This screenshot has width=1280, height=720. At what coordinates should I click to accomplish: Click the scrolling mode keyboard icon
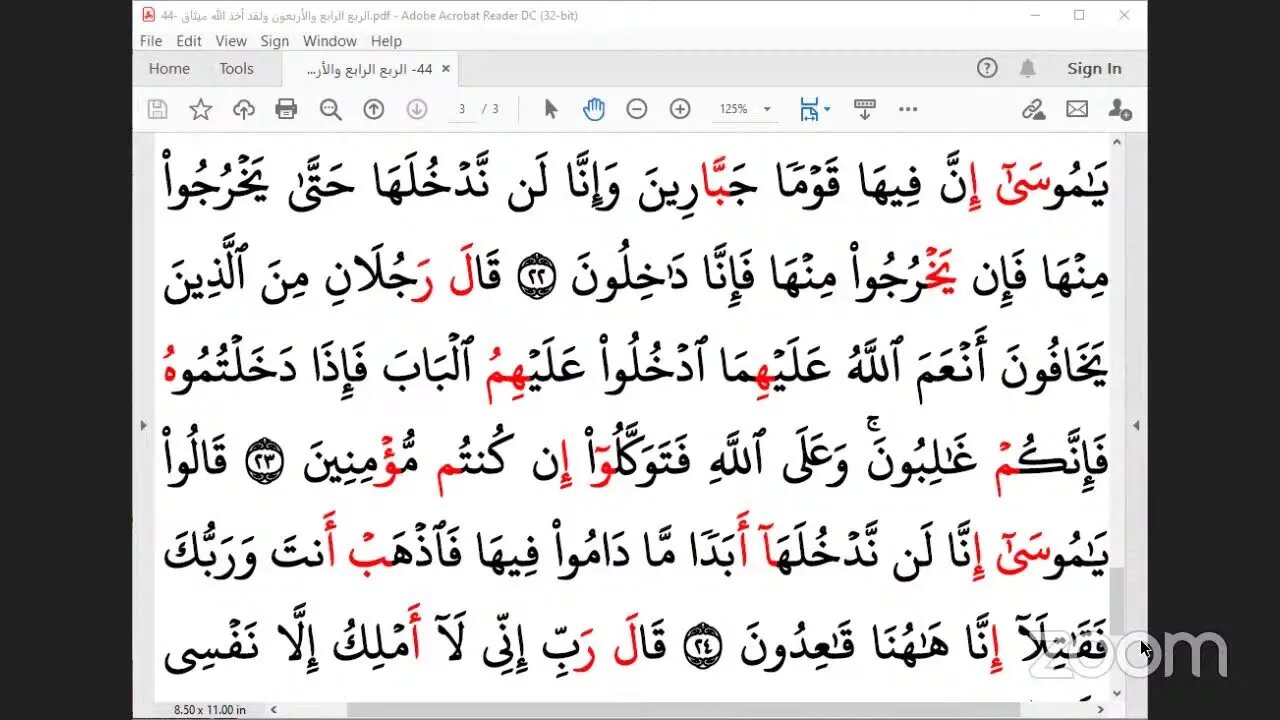[865, 109]
